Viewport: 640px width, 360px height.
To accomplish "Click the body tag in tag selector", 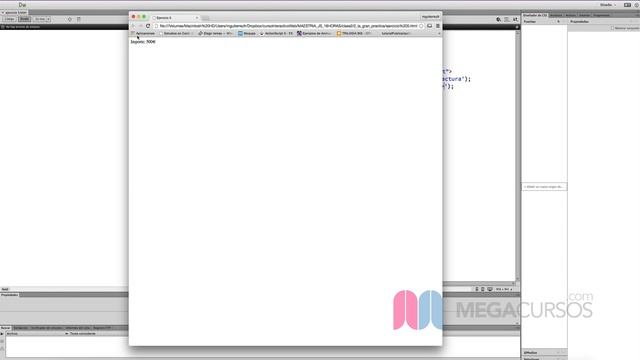I will [5, 289].
